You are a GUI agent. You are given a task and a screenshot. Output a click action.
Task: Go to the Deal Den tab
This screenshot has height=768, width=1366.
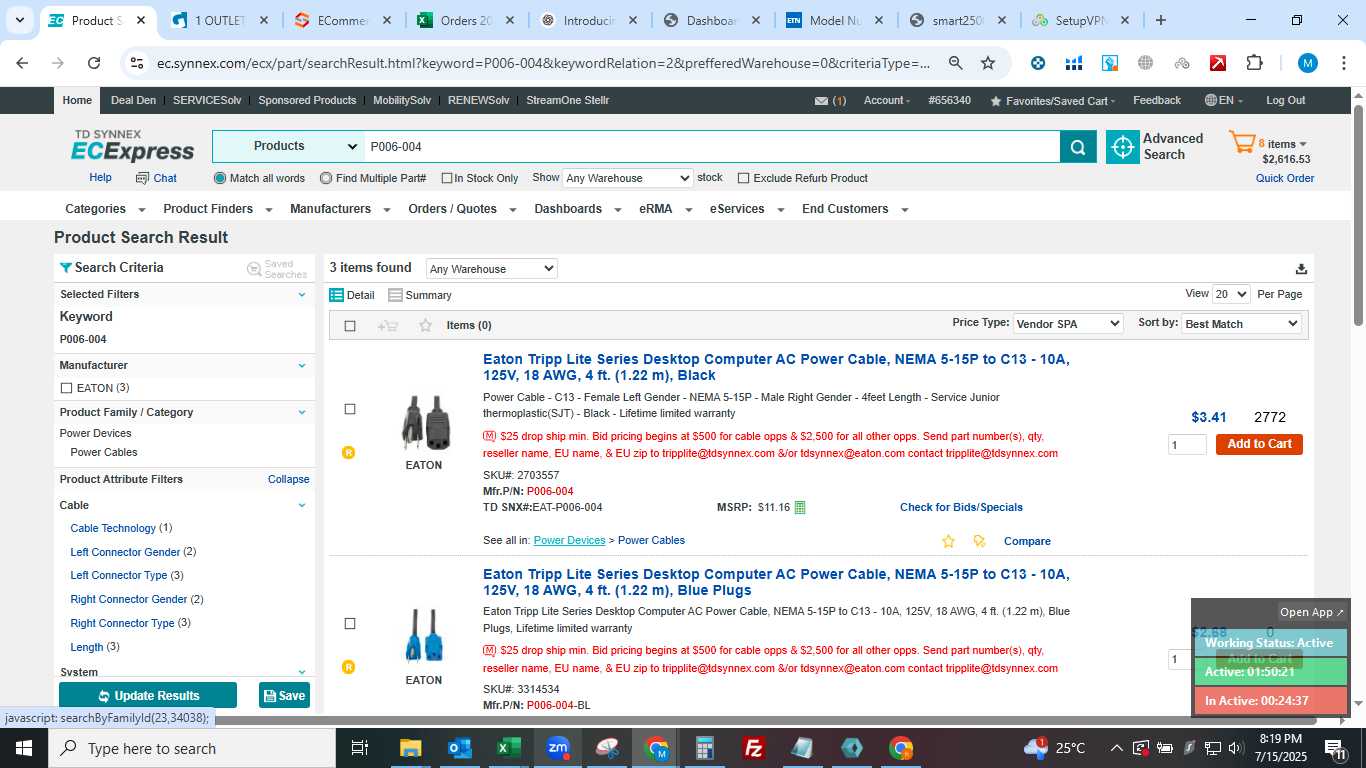pos(133,100)
